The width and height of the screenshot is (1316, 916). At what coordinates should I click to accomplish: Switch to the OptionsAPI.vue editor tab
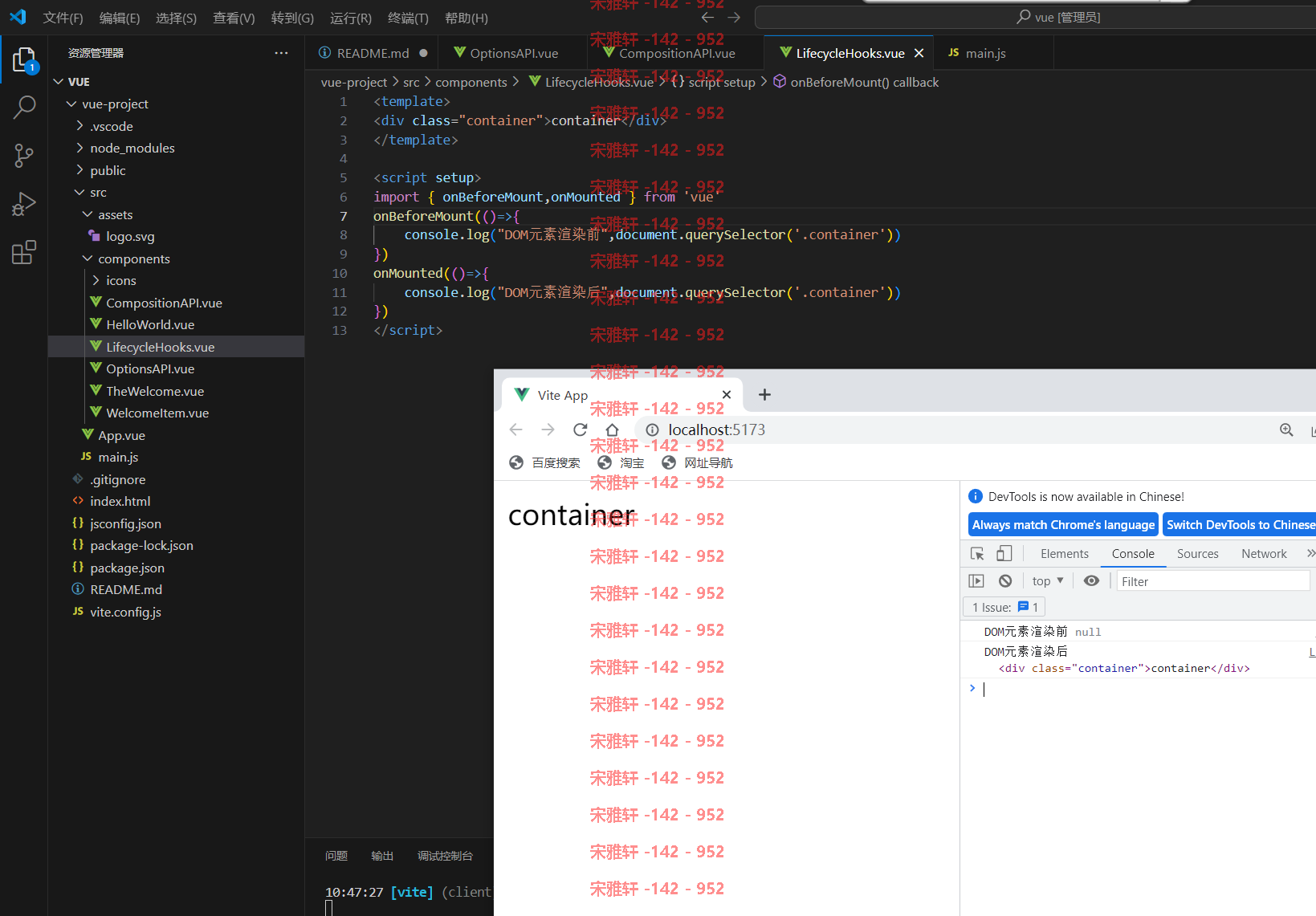pos(513,53)
